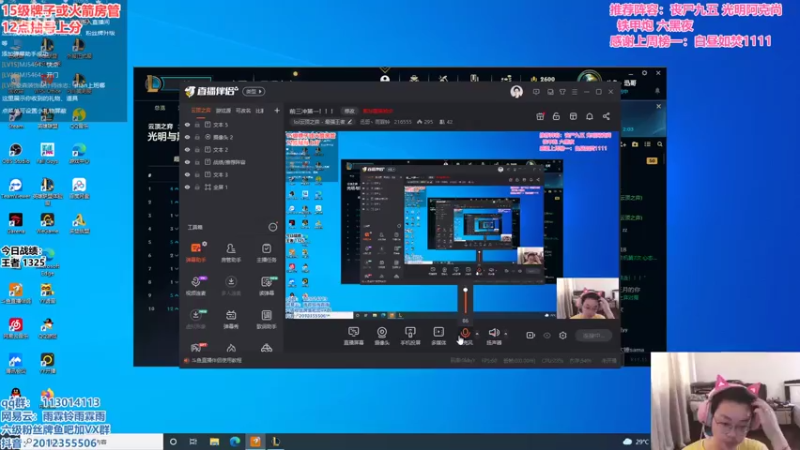The image size is (800, 450).
Task: Select the third scene tab
Action: [243, 110]
